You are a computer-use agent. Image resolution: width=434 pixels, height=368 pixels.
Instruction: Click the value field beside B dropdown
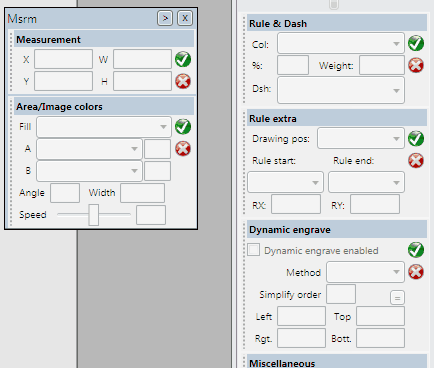(157, 171)
